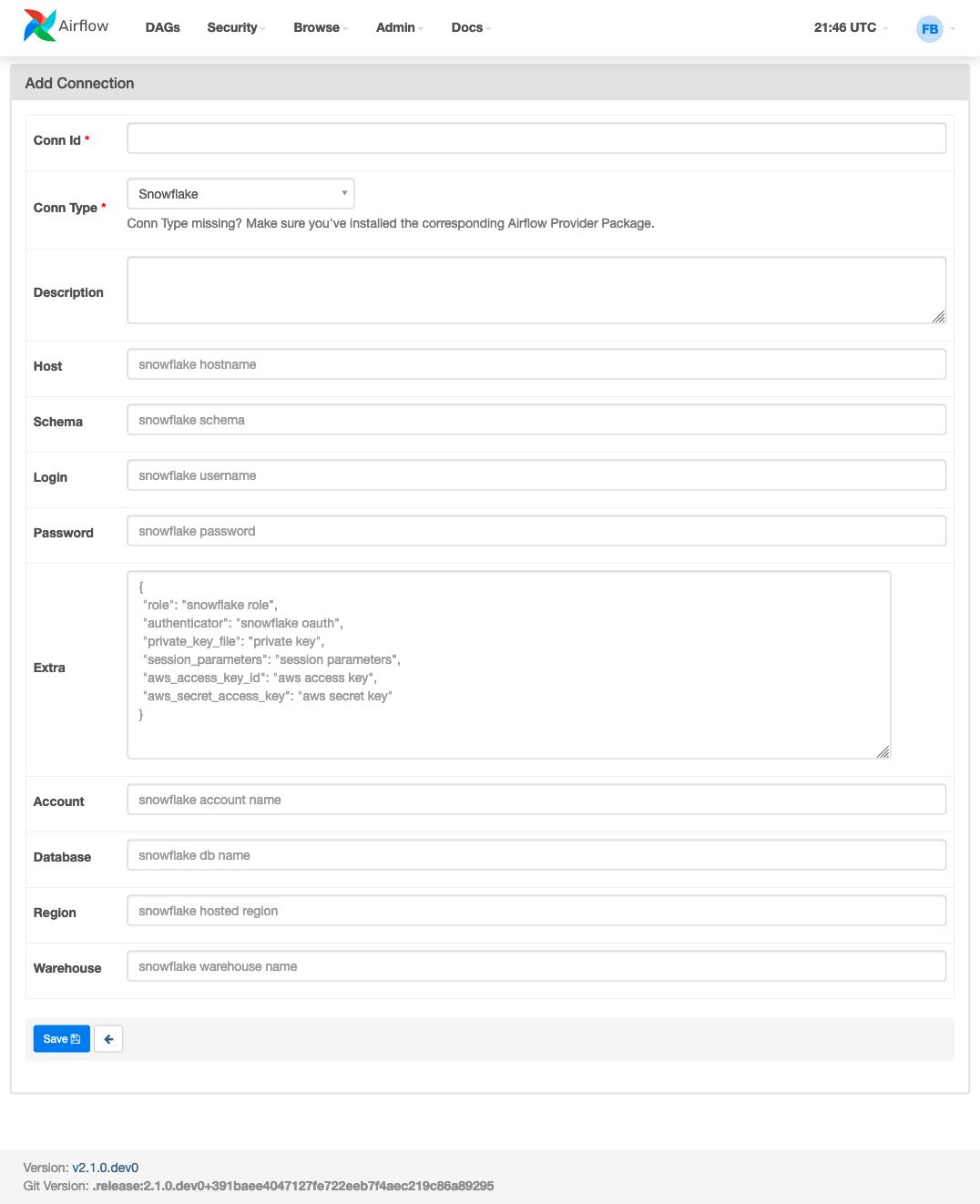Click the snowflake account name field
This screenshot has width=980, height=1204.
click(x=536, y=800)
